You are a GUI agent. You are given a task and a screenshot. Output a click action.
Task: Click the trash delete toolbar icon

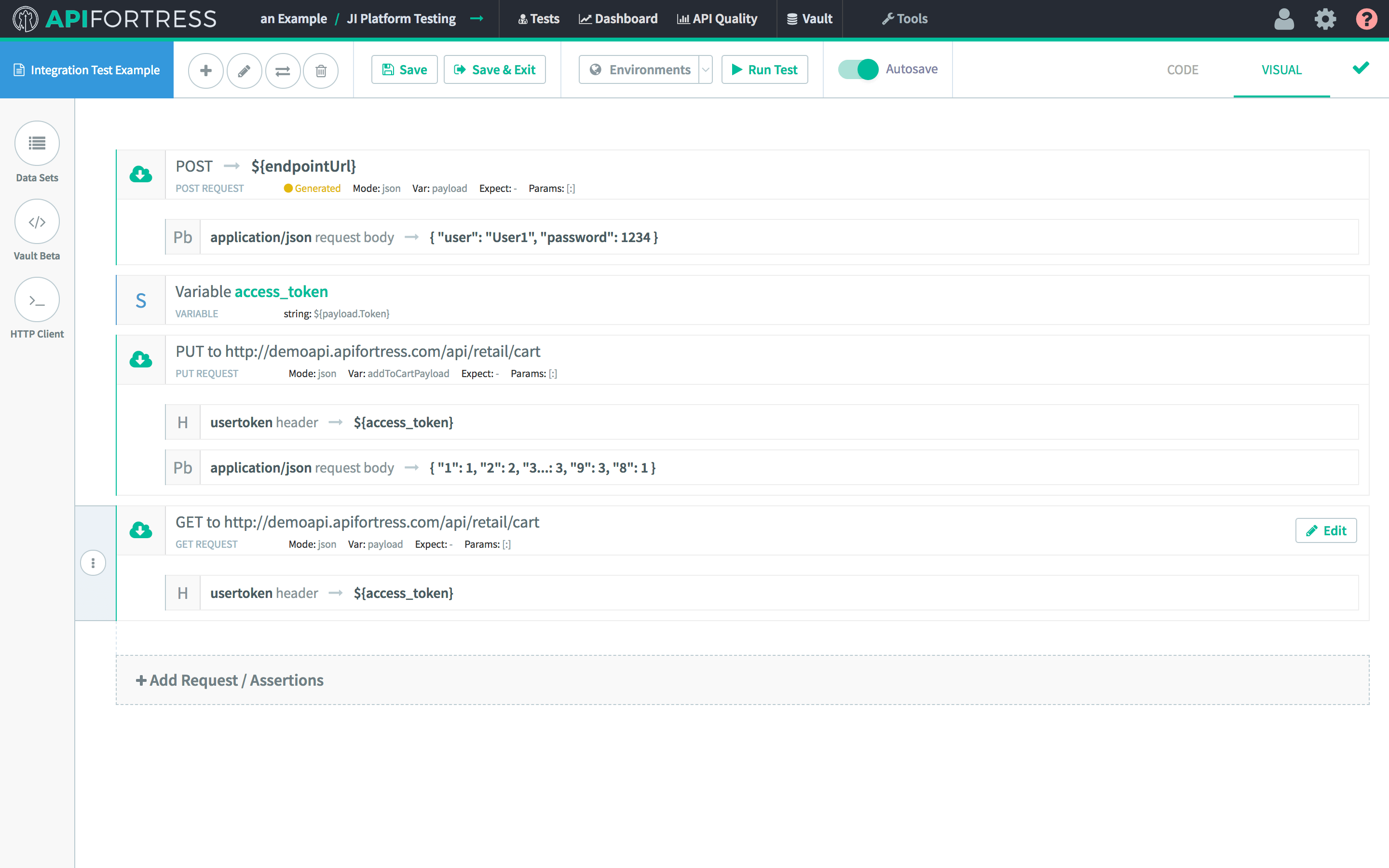pos(321,70)
